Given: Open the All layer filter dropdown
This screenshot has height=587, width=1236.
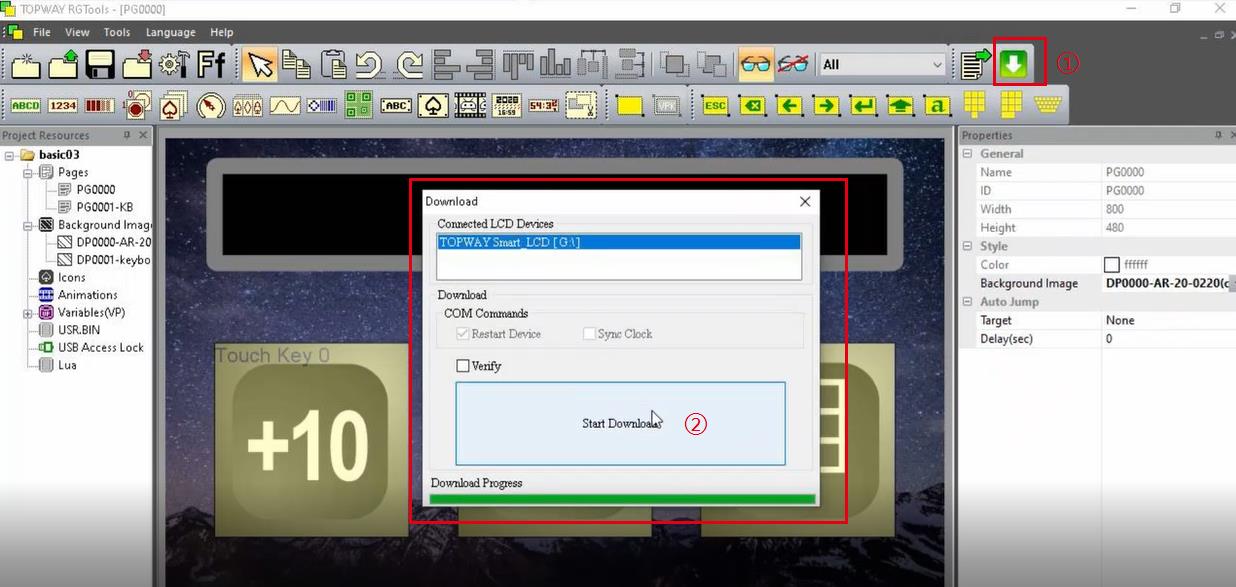Looking at the screenshot, I should coord(882,65).
